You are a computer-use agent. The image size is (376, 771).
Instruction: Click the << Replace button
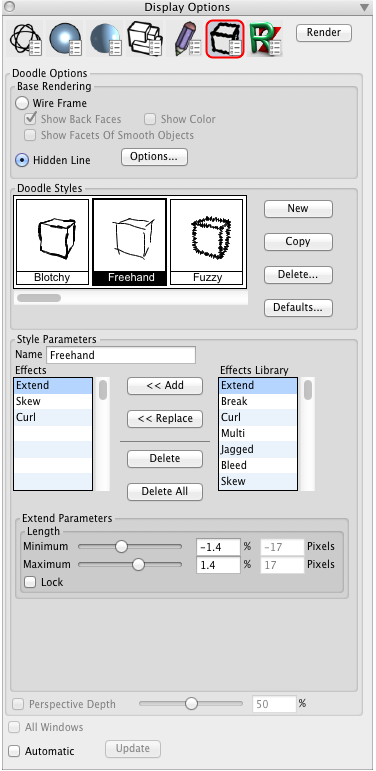(165, 419)
